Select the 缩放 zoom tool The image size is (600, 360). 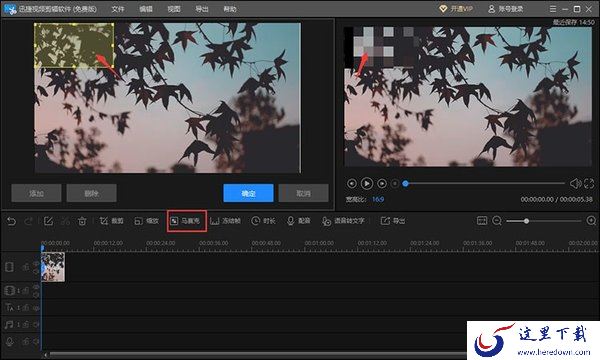pyautogui.click(x=147, y=221)
